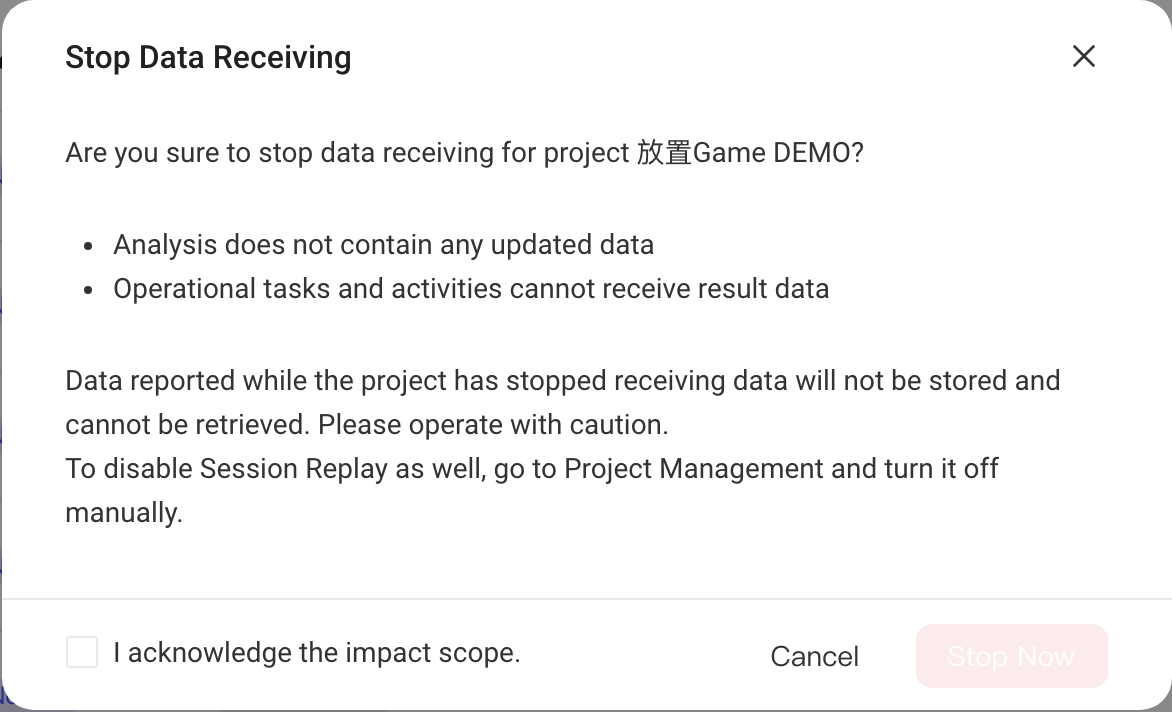
Task: Click the 'I acknowledge the impact scope' label
Action: coord(317,653)
